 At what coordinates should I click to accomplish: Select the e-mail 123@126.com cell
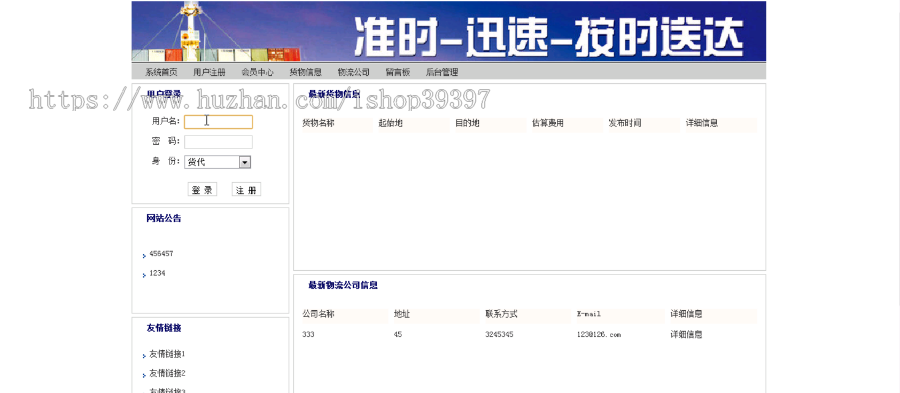(599, 334)
